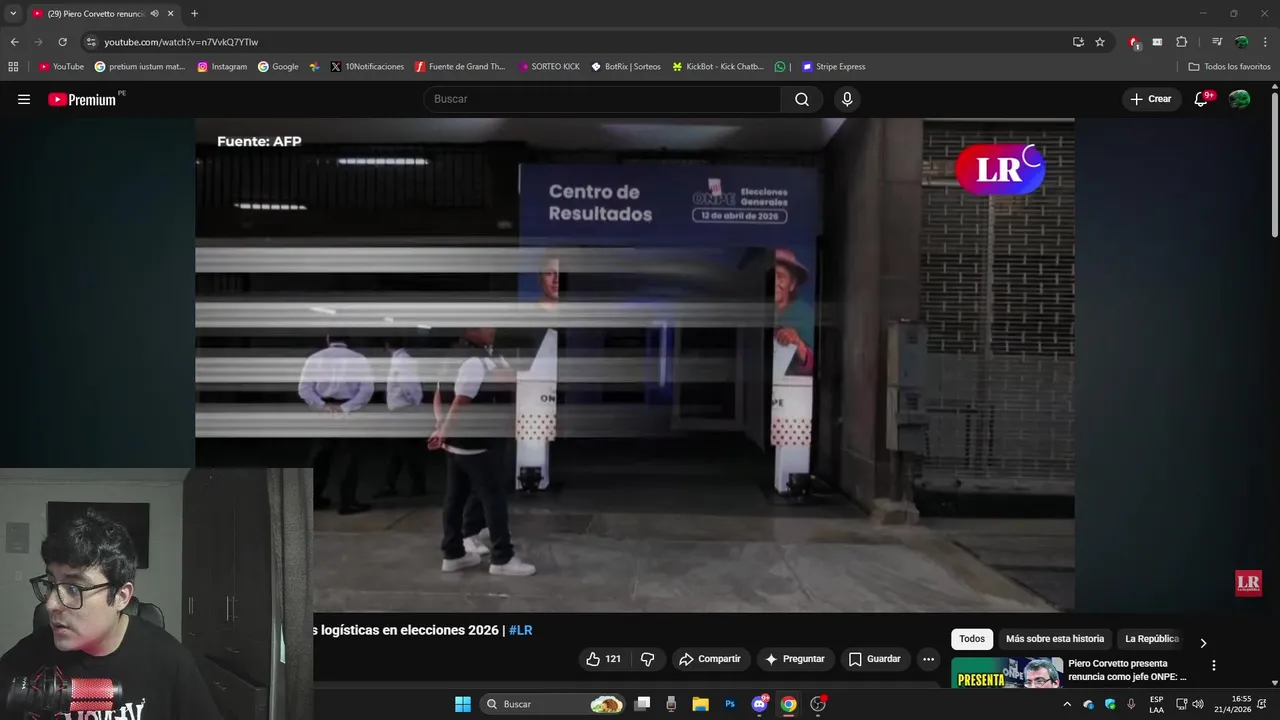Screen dimensions: 1280x720
Task: Open volume control in system tray
Action: pos(1198,704)
